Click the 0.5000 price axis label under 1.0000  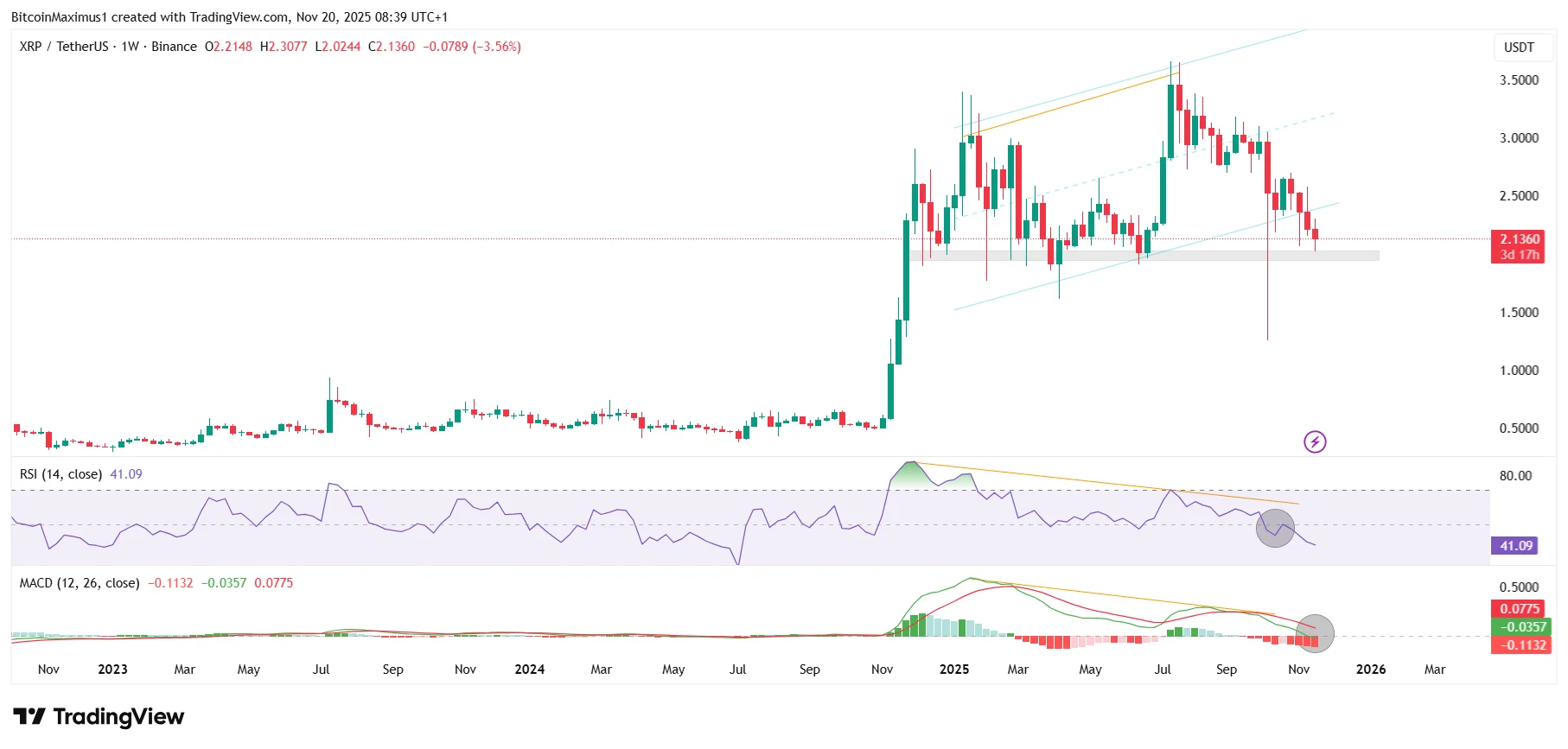1519,428
